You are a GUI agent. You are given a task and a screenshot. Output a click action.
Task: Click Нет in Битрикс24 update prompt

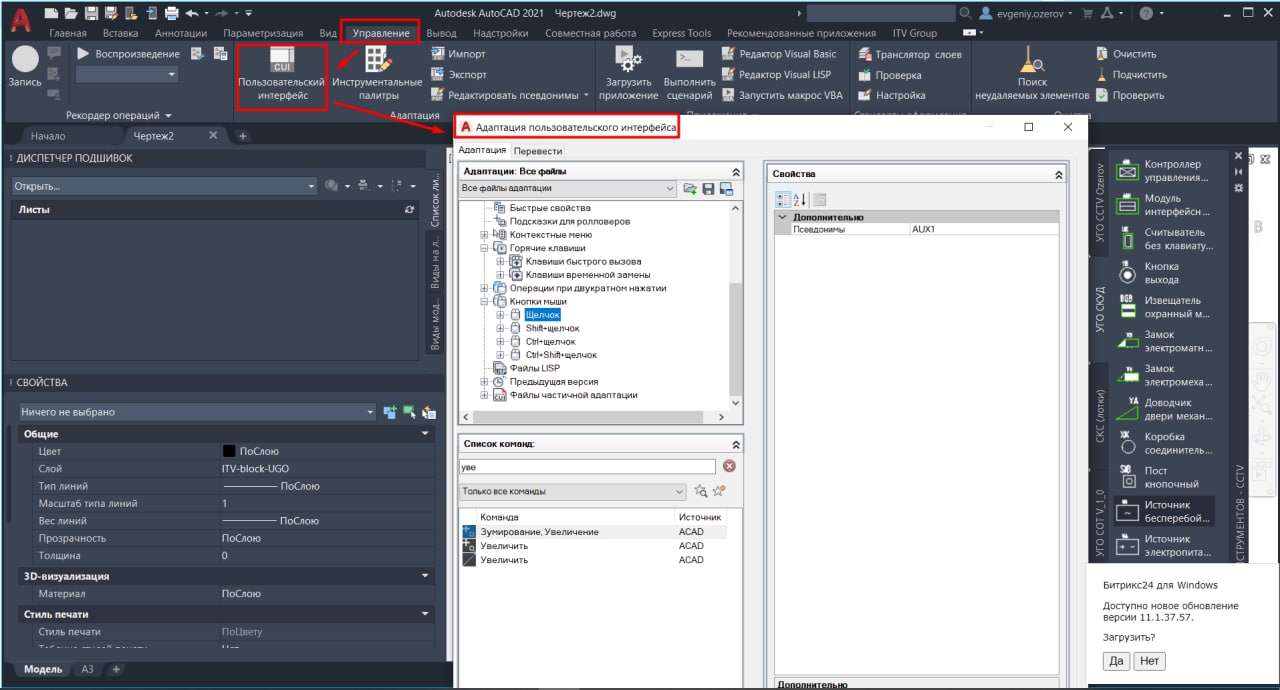1150,661
